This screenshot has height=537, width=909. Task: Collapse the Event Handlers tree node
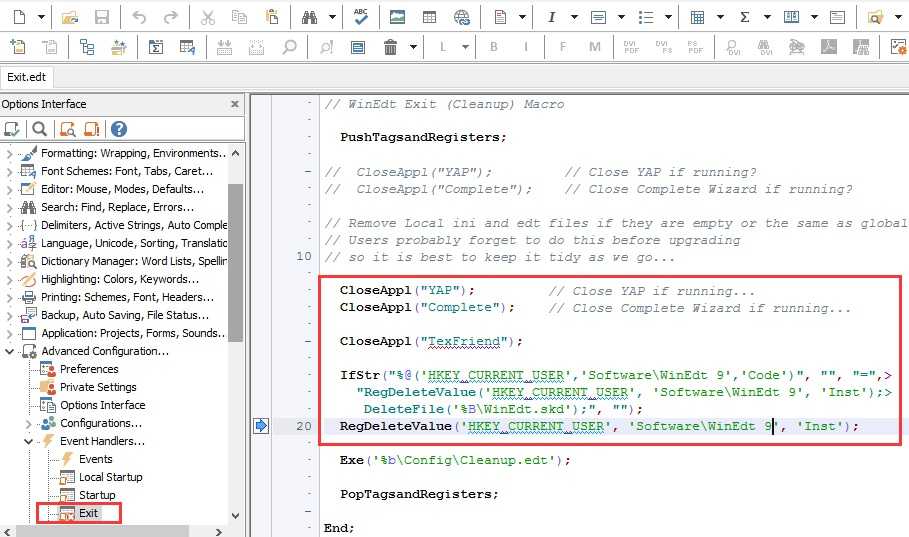(28, 441)
